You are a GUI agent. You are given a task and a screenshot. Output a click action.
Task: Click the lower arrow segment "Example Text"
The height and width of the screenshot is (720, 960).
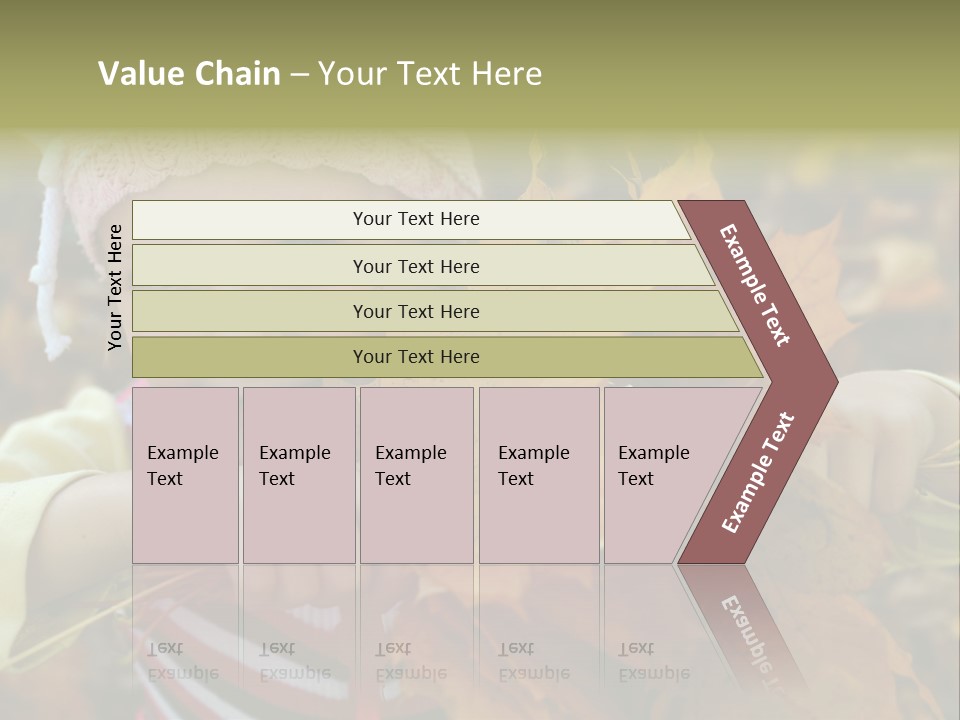pos(758,472)
